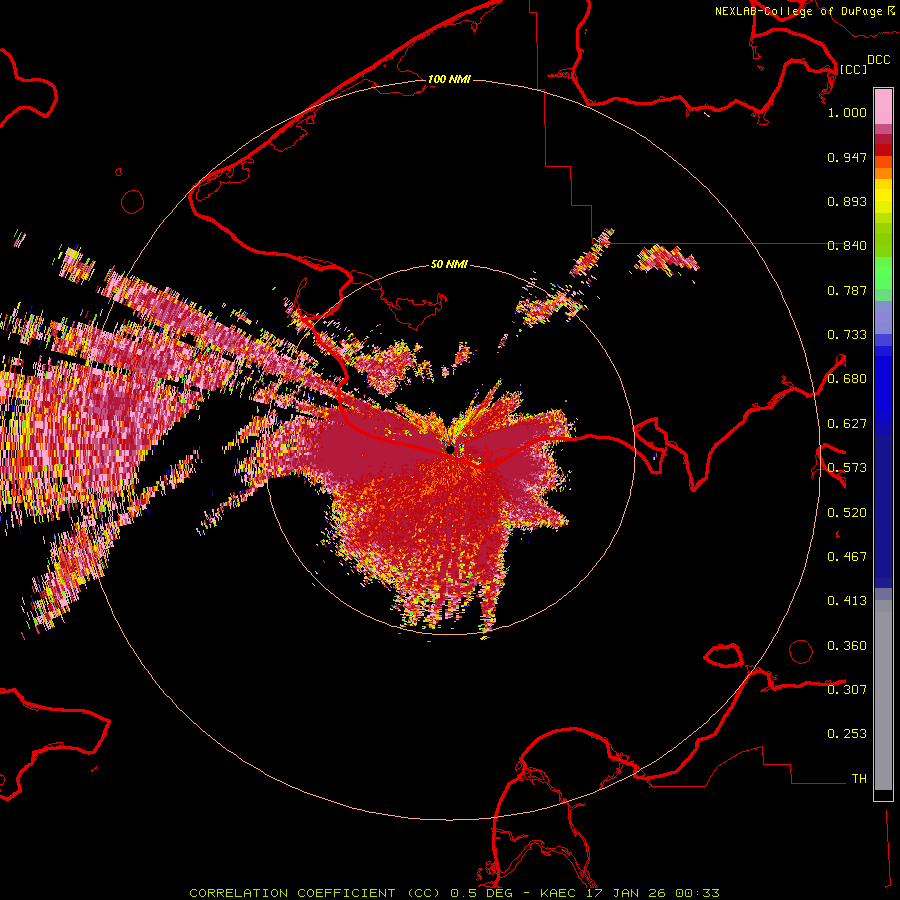Select the 0.520 scale value
Viewport: 900px width, 900px height.
pyautogui.click(x=847, y=513)
